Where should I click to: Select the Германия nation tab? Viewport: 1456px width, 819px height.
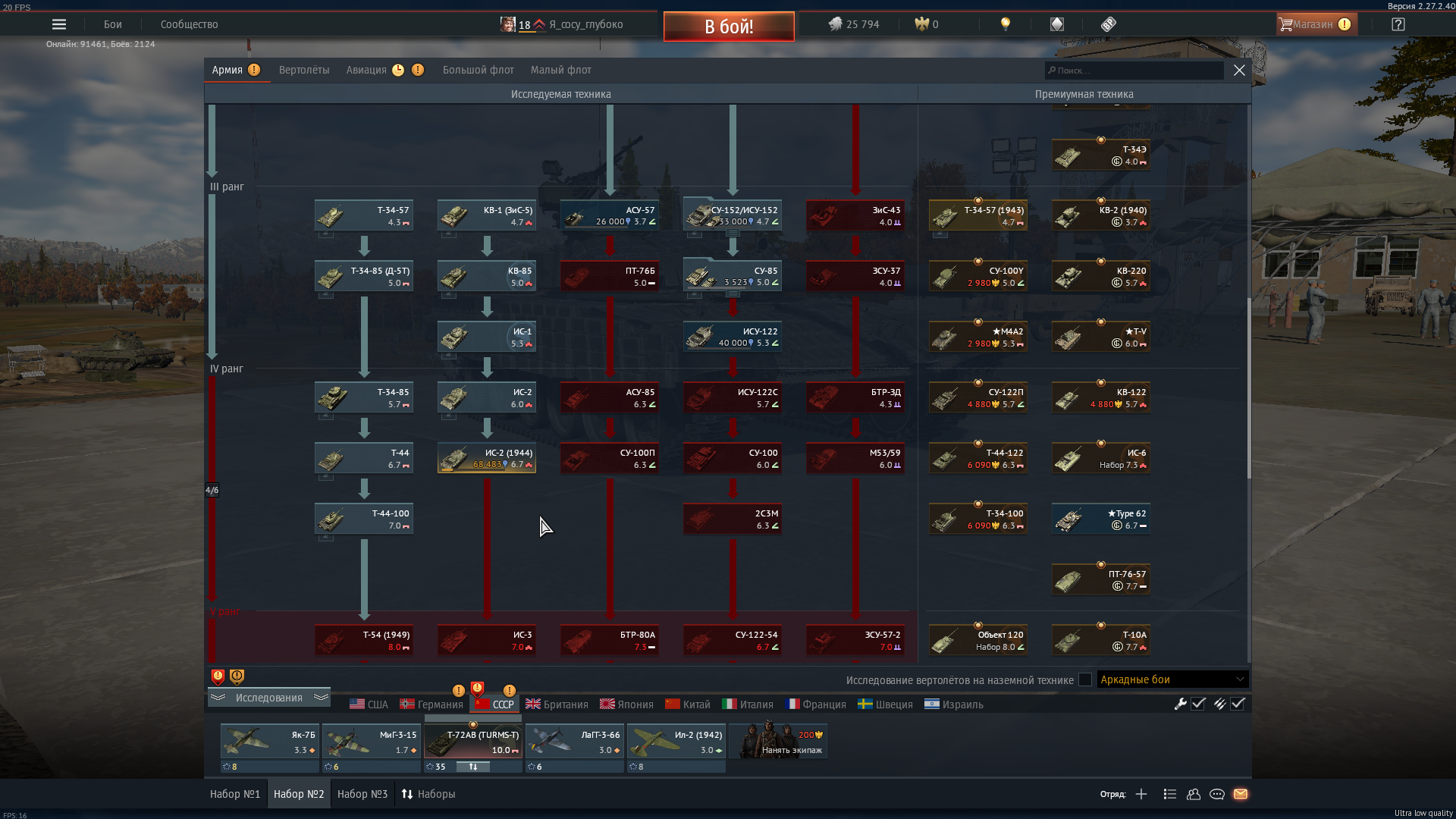[x=431, y=704]
